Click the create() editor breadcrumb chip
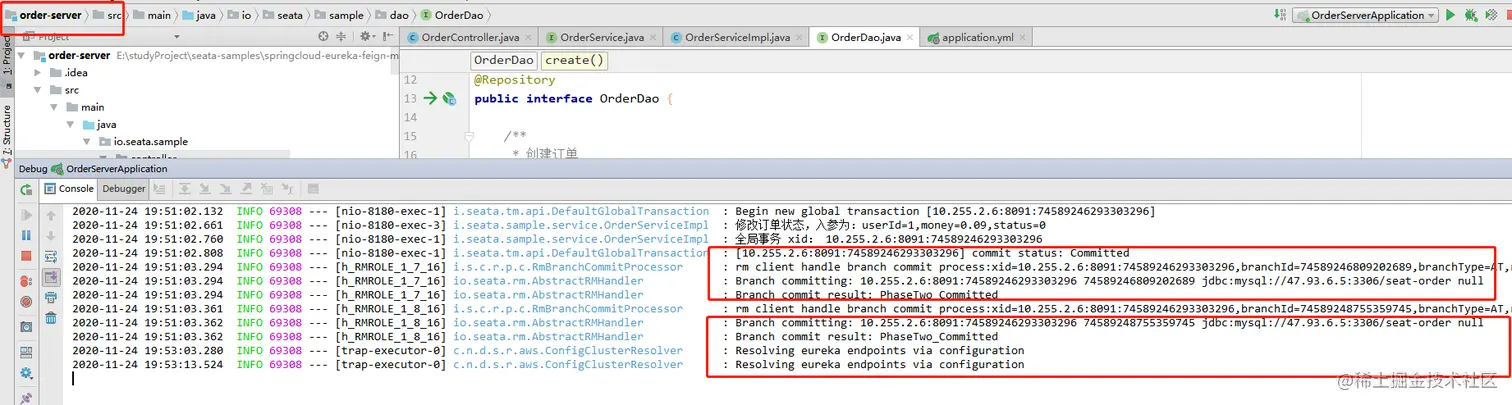Screen dimensions: 1512x405 pyautogui.click(x=575, y=60)
